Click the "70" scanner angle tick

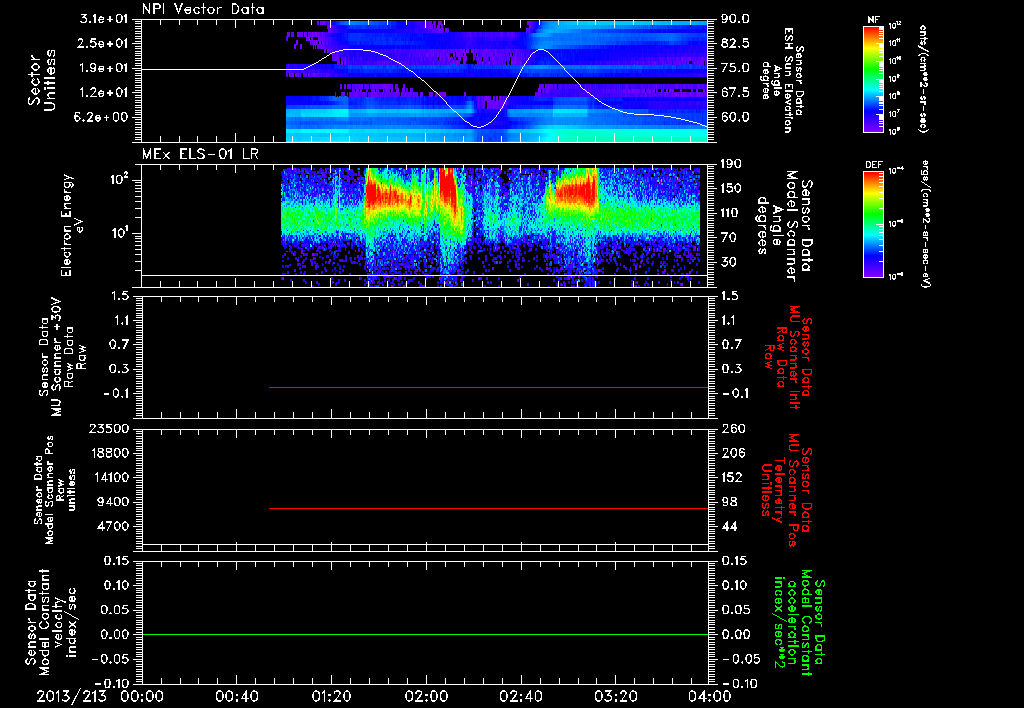[x=728, y=238]
